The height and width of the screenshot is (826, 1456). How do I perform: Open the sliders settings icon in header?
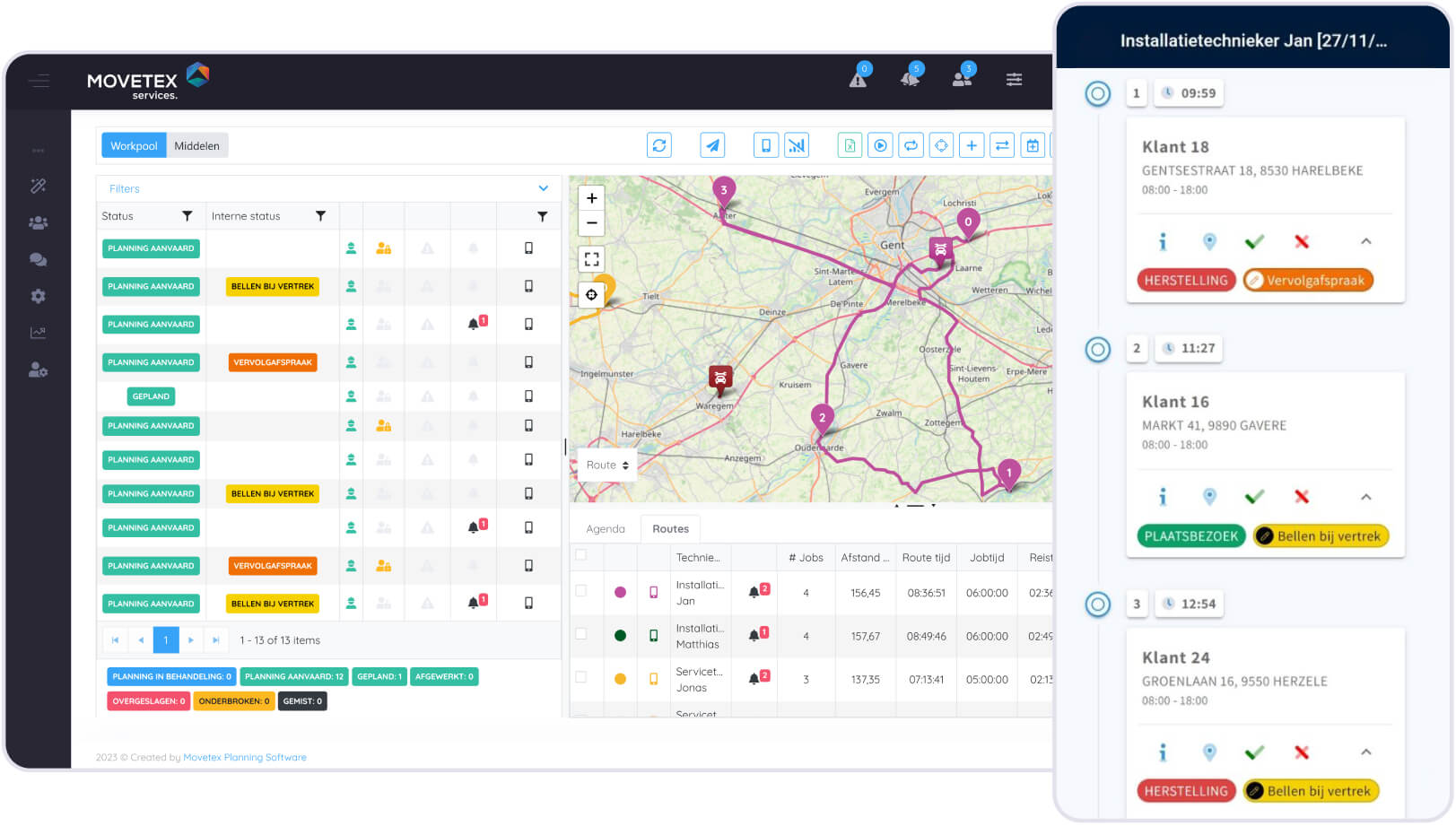(1014, 79)
